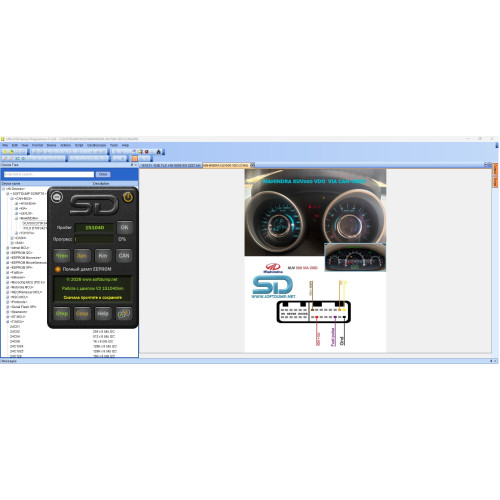Click the green circle toolbar icon

coord(23,158)
